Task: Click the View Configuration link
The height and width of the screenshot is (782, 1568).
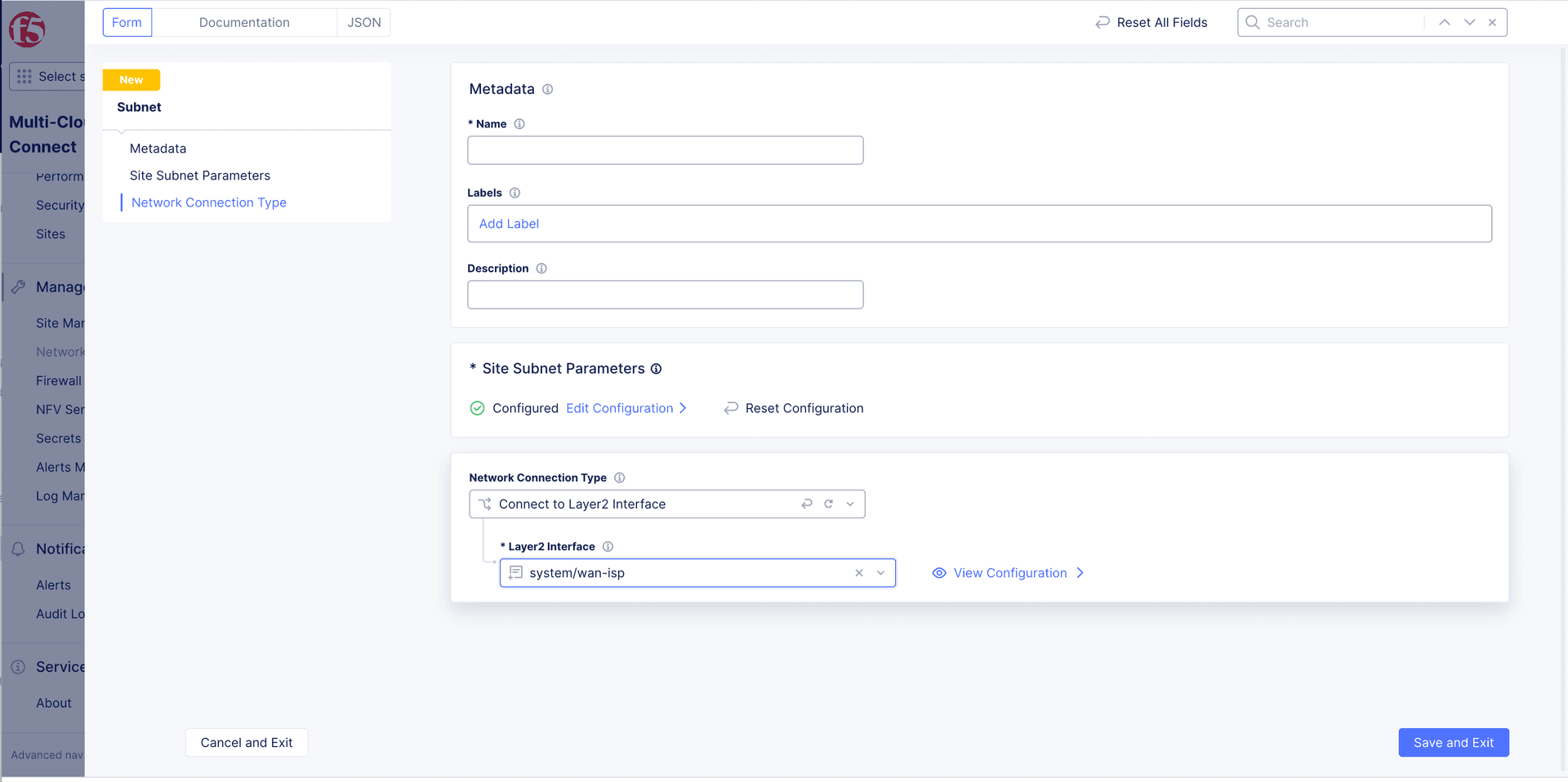Action: pyautogui.click(x=1009, y=573)
